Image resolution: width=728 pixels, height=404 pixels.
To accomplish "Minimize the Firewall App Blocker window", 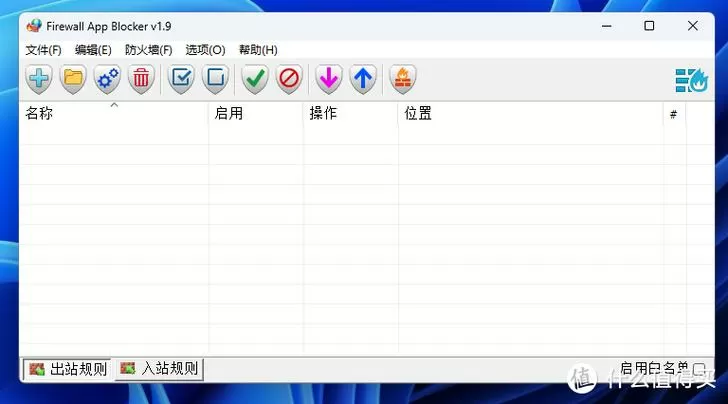I will point(606,26).
